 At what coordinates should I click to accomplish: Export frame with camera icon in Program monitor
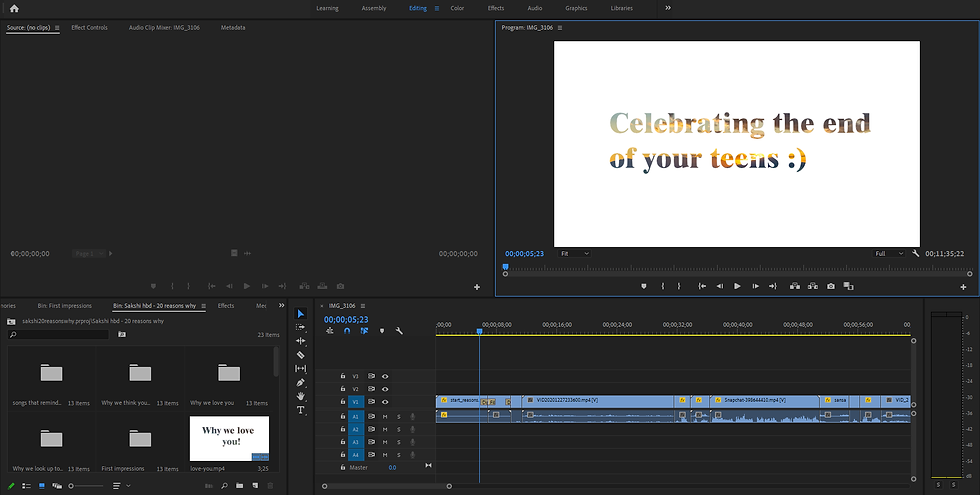(x=831, y=286)
